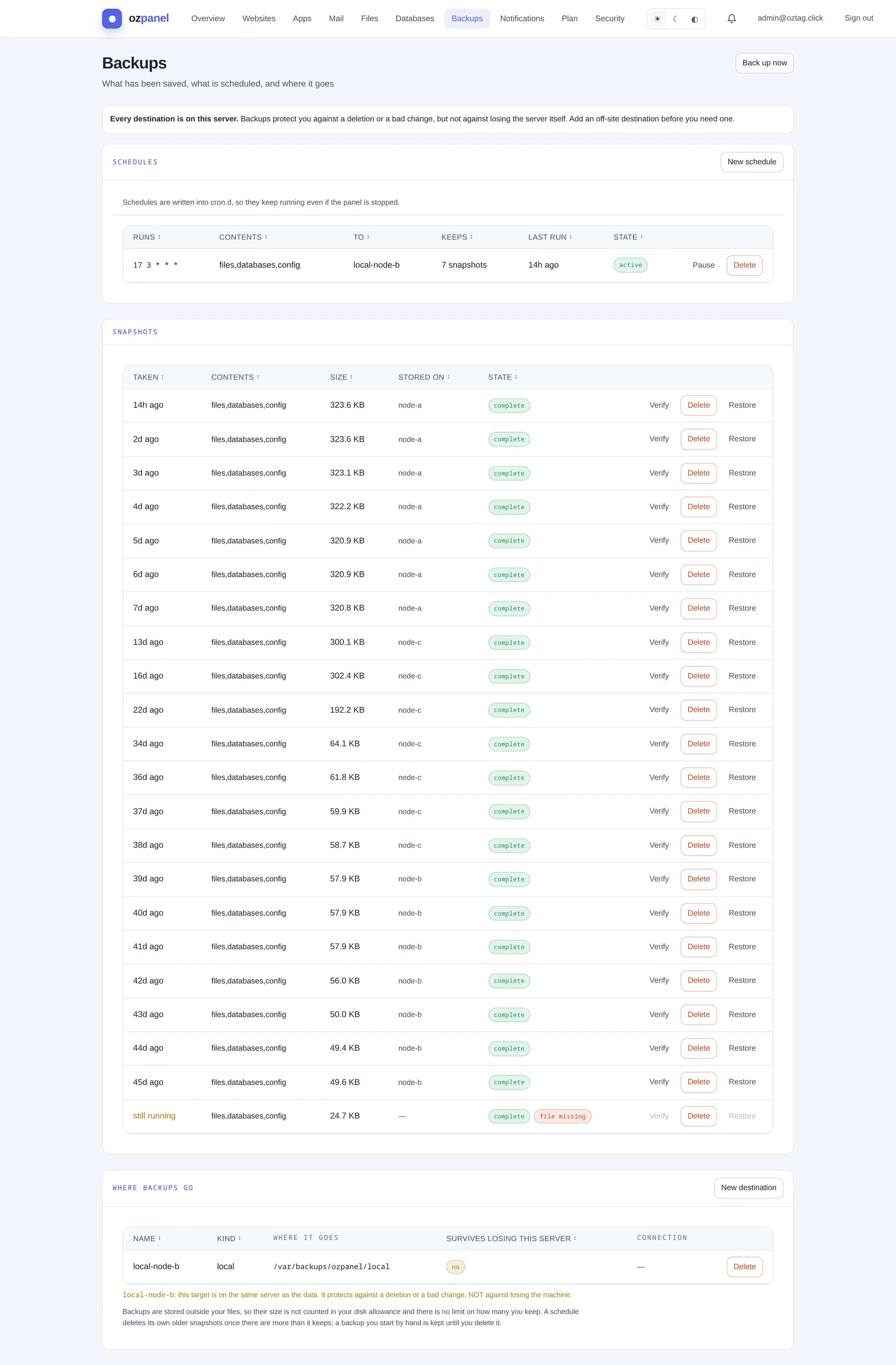The image size is (896, 1365).
Task: Click the 'no' survives badge
Action: coord(455,1267)
